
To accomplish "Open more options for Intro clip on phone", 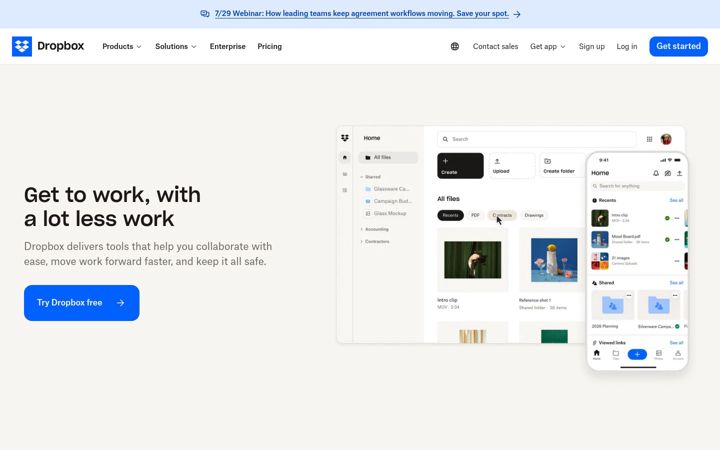I will 677,218.
